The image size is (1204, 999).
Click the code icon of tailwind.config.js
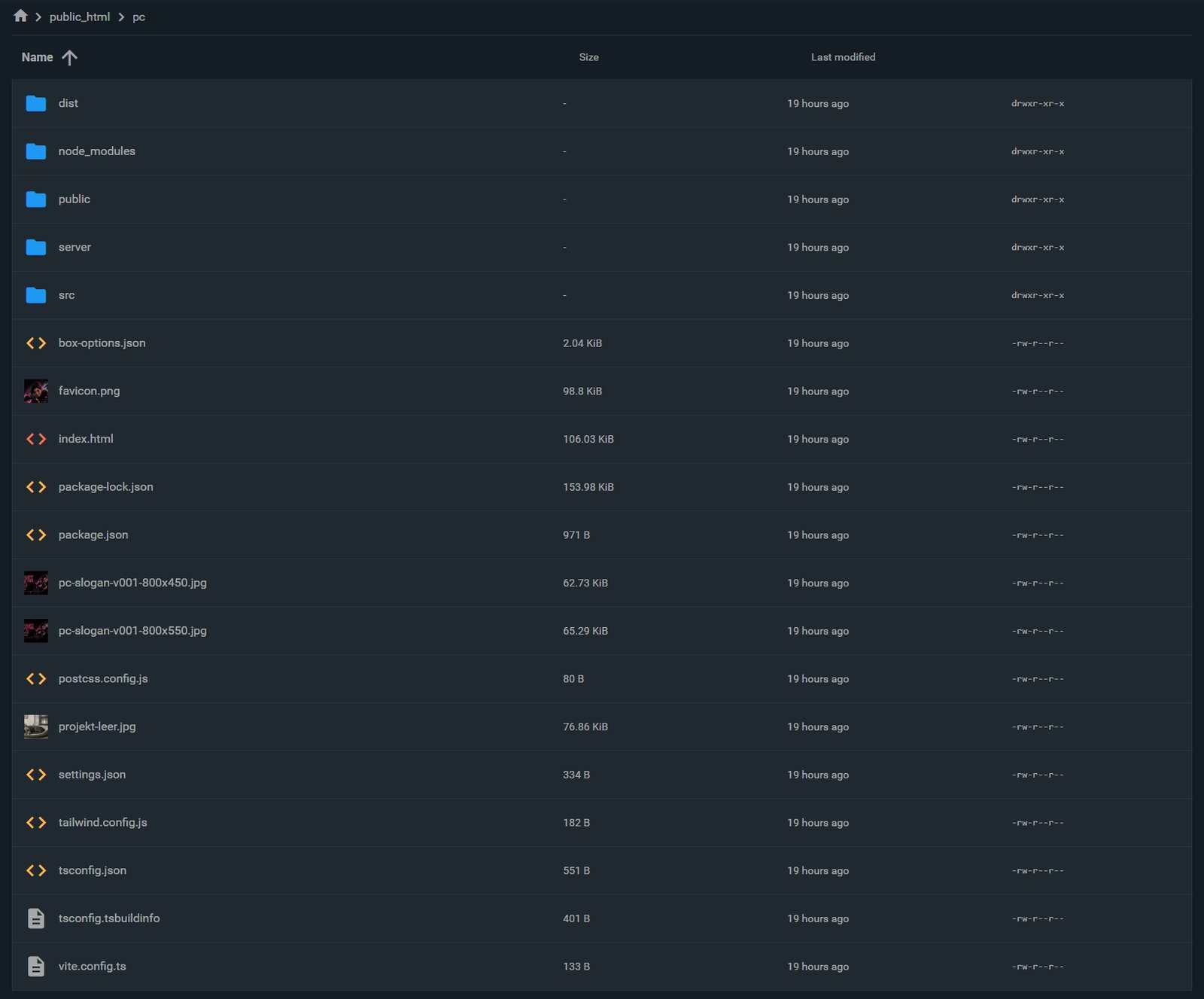(x=36, y=822)
